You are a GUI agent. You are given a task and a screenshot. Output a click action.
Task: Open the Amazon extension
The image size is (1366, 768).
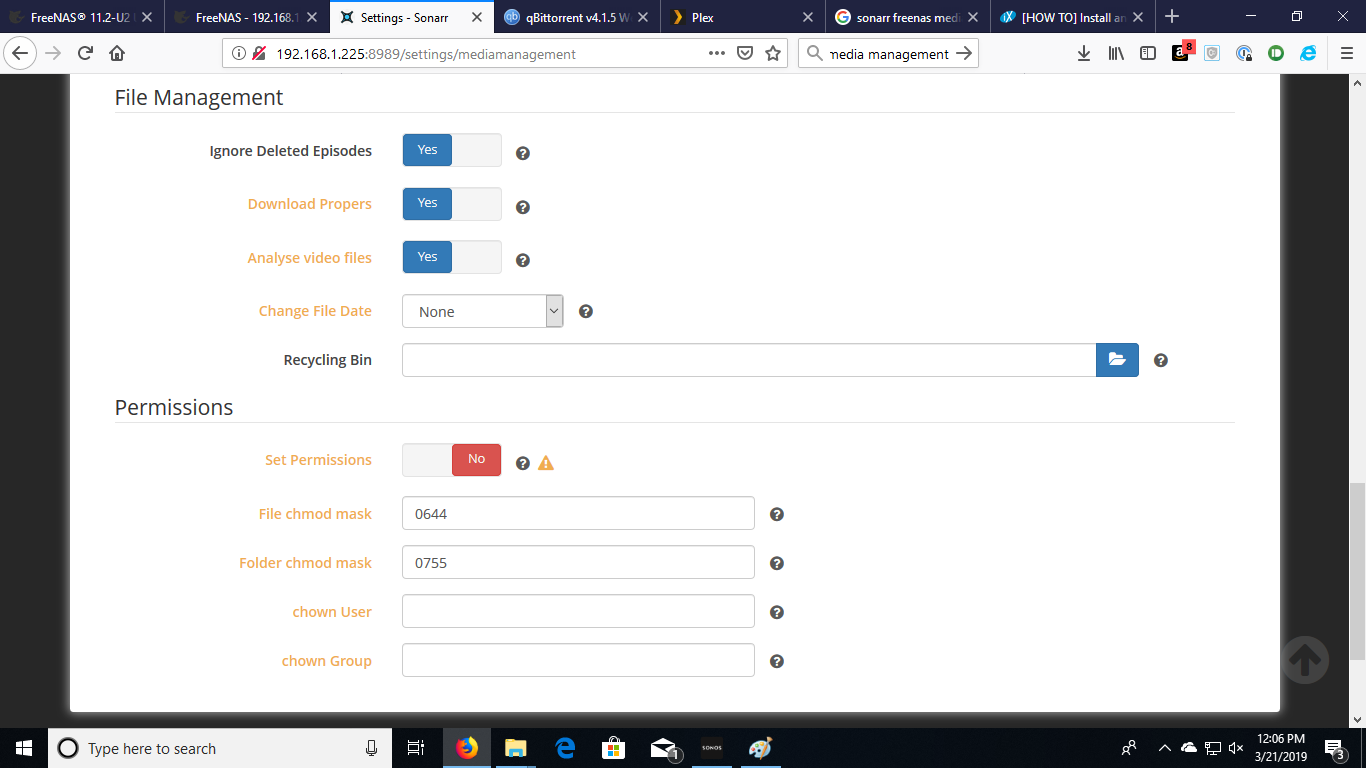(x=1180, y=54)
